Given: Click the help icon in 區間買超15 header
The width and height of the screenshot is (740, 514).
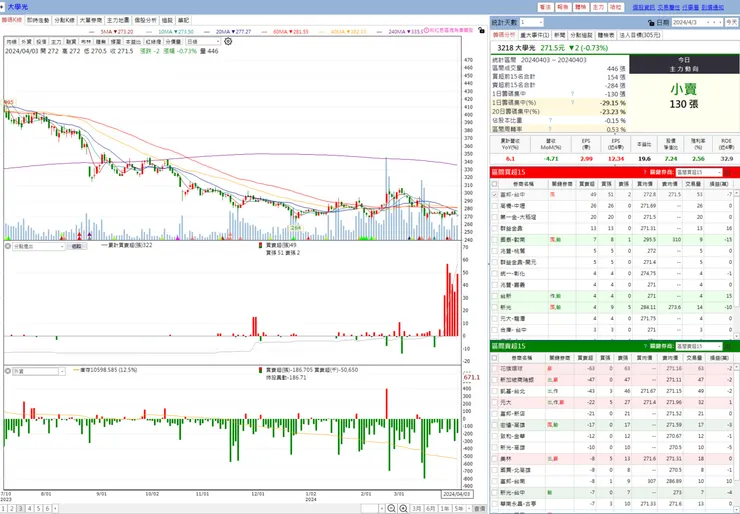Looking at the screenshot, I should point(645,172).
